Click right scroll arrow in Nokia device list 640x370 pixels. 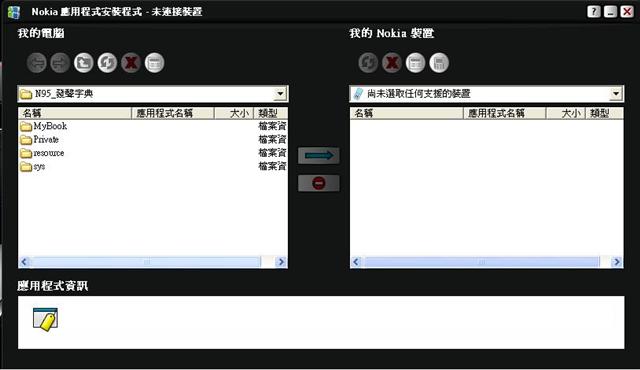616,262
